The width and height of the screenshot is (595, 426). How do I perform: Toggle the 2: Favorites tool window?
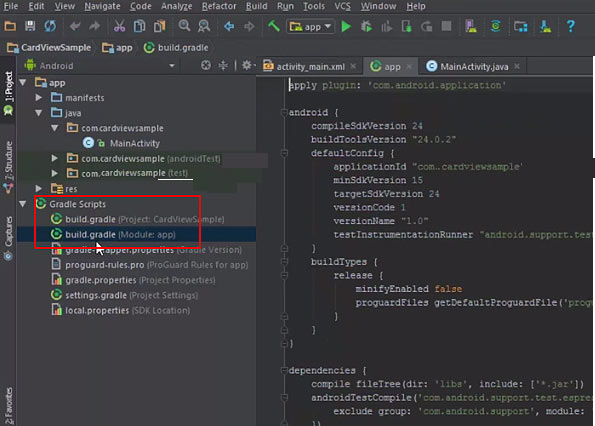8,405
